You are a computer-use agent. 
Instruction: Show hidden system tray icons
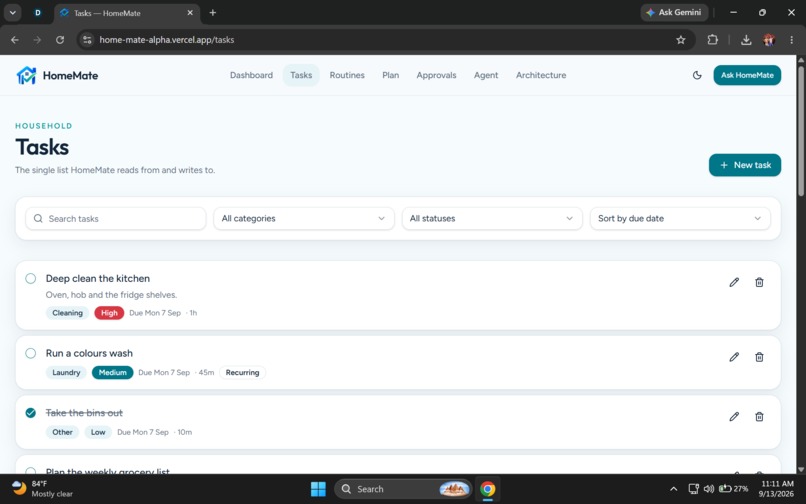[673, 489]
